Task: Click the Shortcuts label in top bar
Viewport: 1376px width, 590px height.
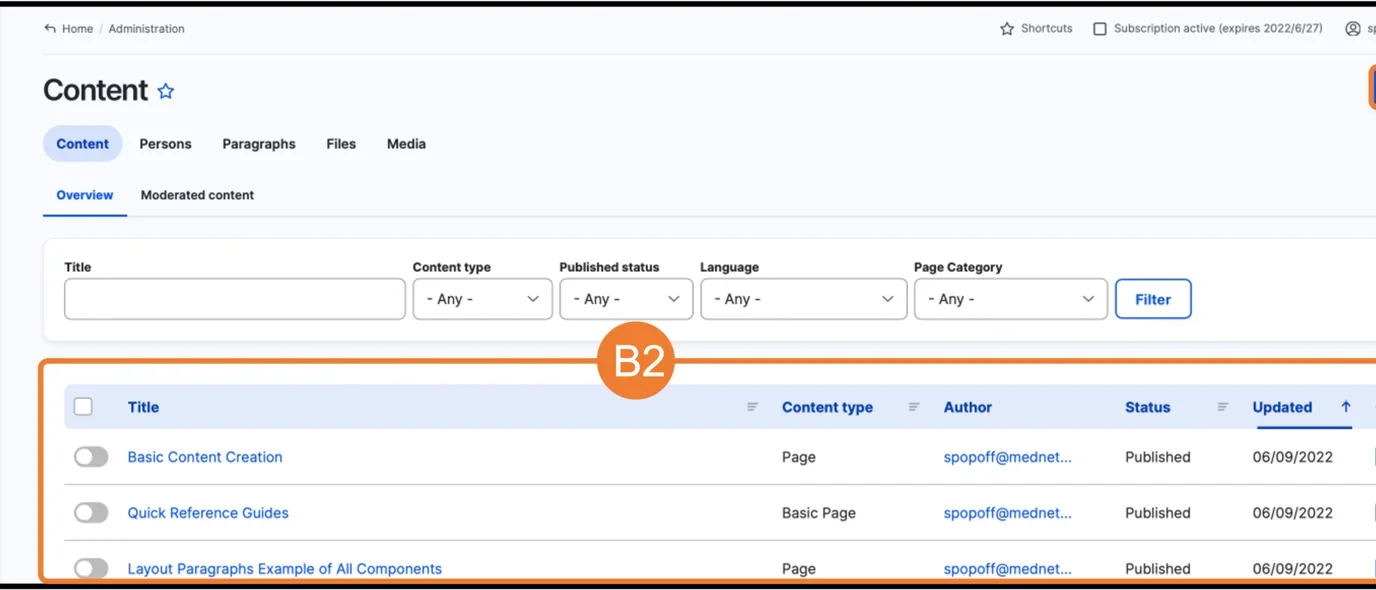Action: click(x=1047, y=29)
